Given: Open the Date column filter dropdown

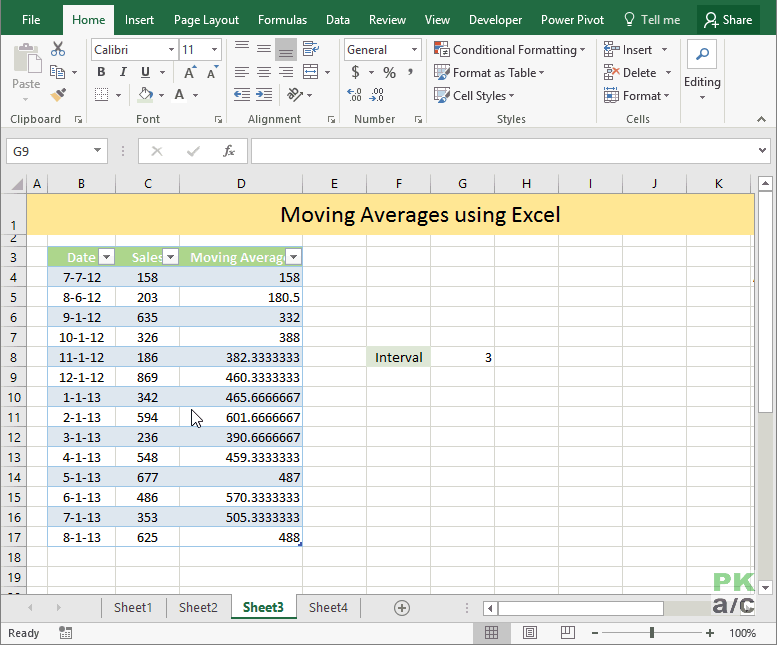Looking at the screenshot, I should tap(107, 257).
